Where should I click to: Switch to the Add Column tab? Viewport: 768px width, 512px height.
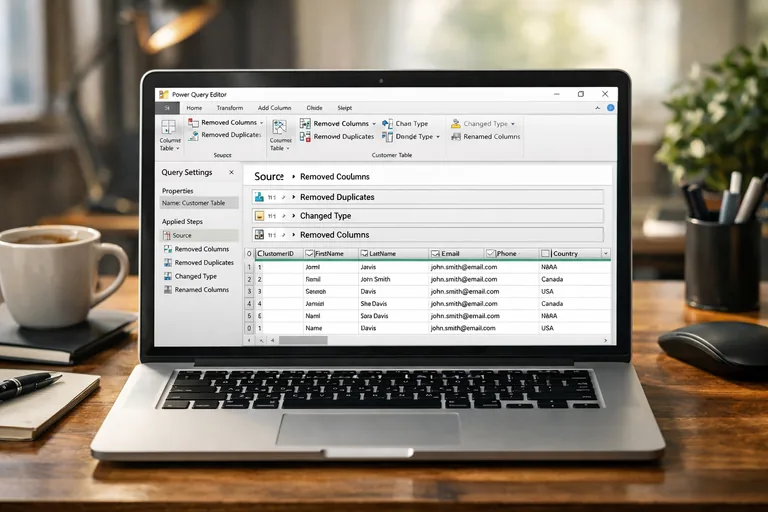274,108
